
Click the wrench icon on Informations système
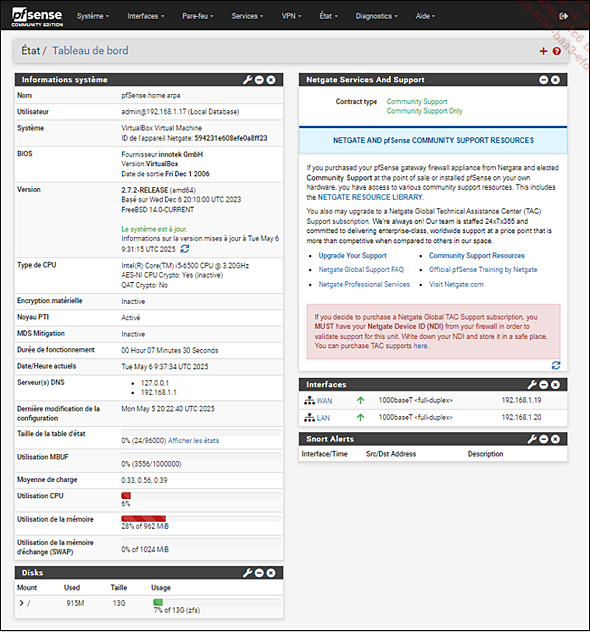pos(247,80)
